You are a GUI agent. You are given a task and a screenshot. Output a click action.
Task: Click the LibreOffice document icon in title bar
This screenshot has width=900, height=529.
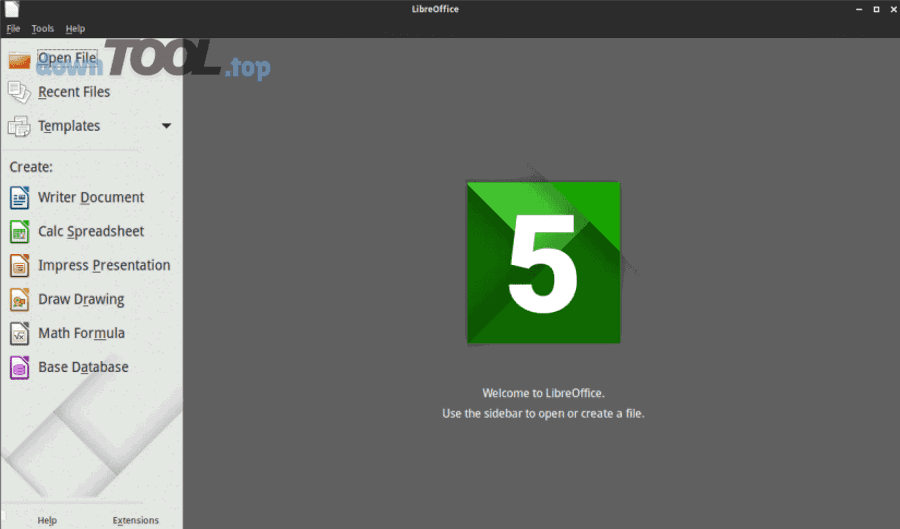click(x=12, y=9)
